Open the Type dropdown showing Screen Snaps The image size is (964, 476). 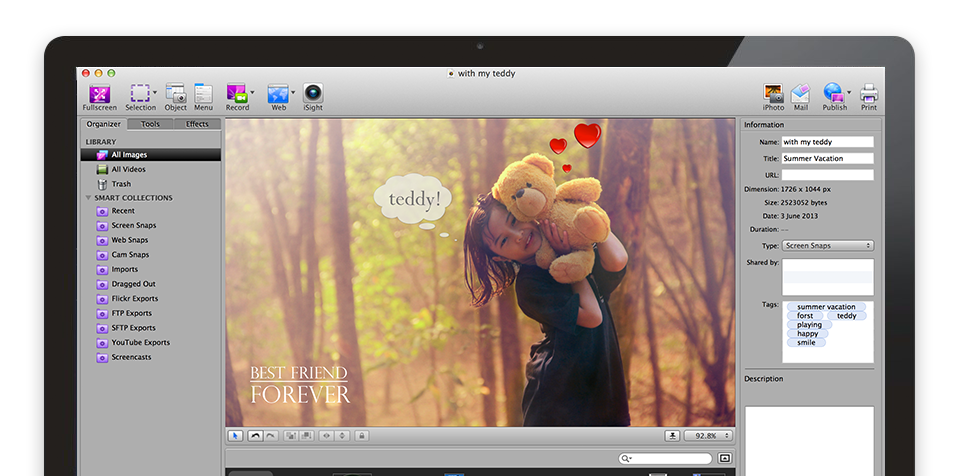click(828, 245)
